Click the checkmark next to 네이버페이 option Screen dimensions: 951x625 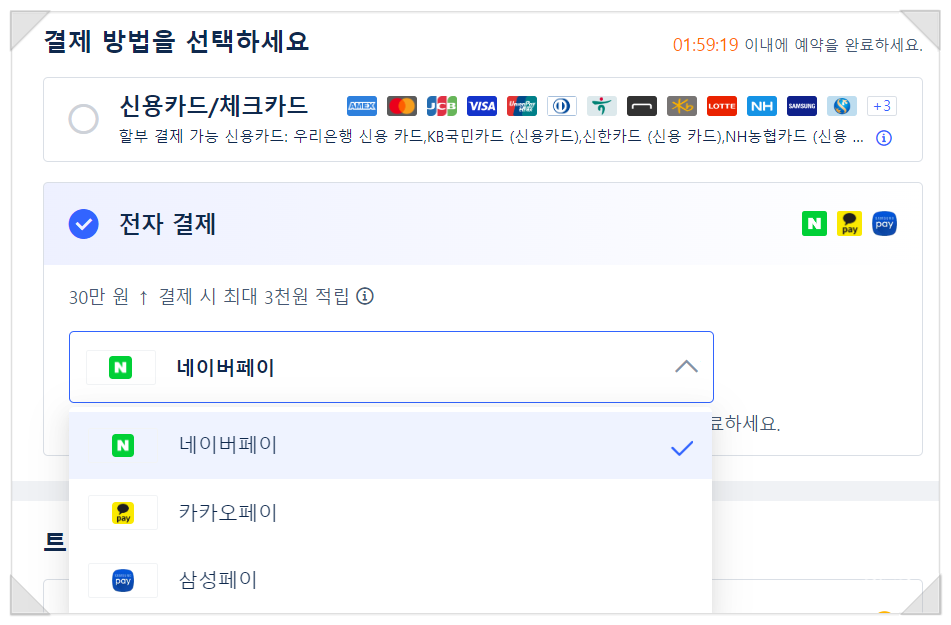[x=682, y=449]
